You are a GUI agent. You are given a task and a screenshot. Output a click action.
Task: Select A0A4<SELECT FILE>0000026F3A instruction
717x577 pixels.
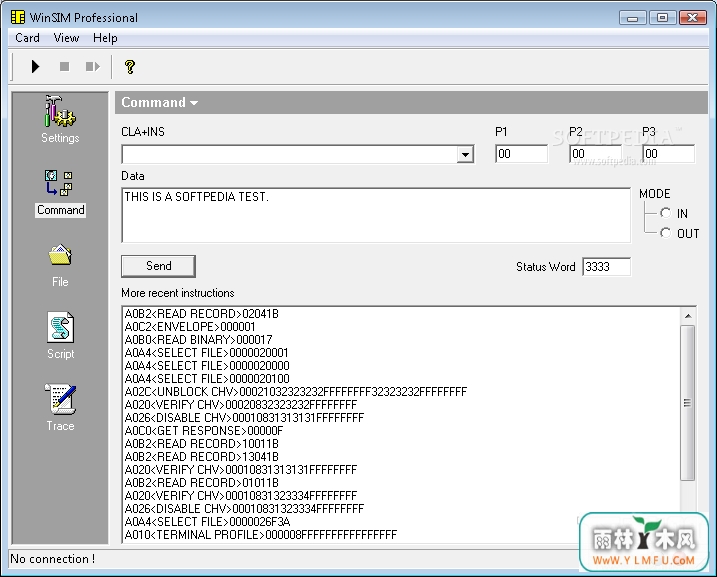tap(207, 522)
